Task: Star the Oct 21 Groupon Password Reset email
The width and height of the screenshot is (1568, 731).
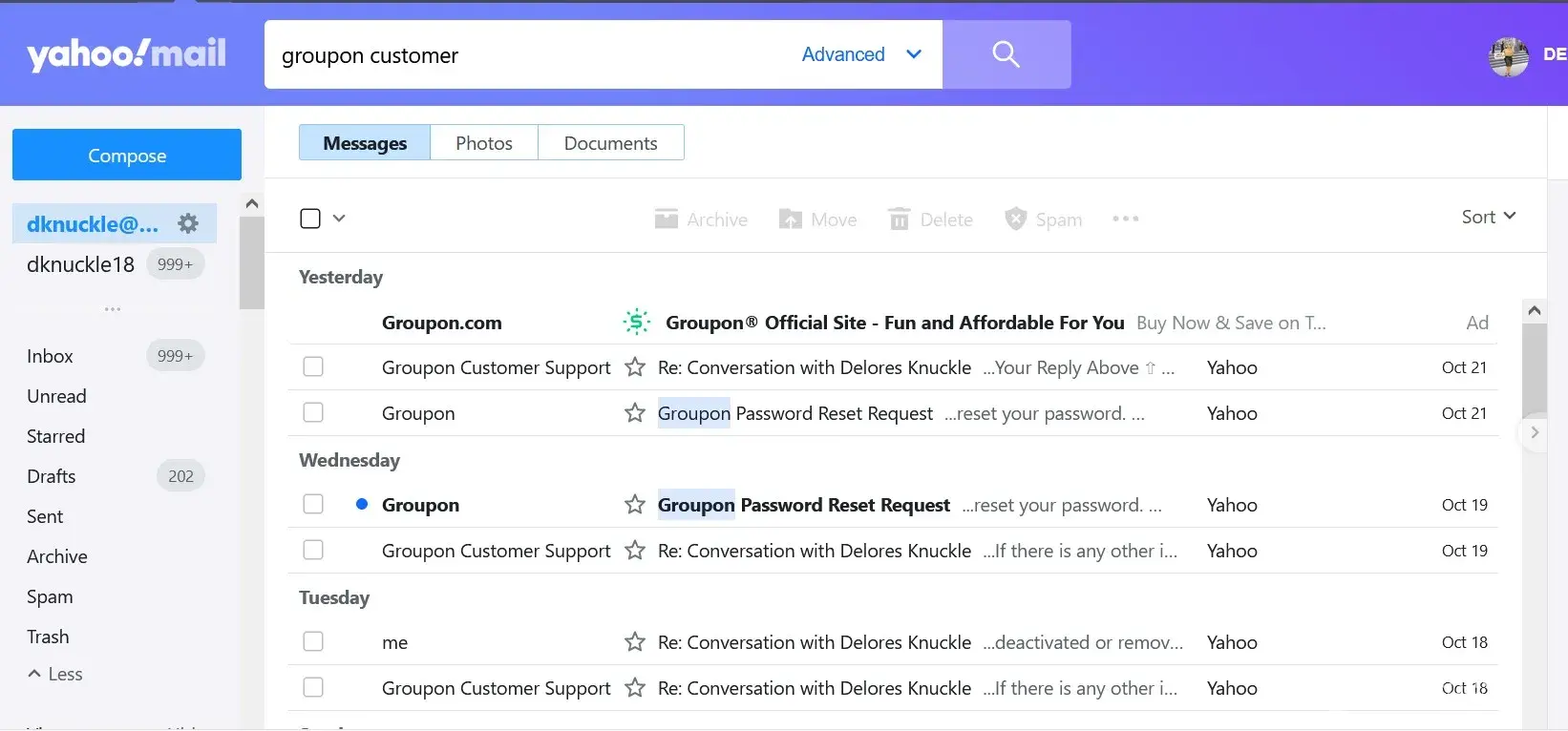Action: (x=635, y=413)
